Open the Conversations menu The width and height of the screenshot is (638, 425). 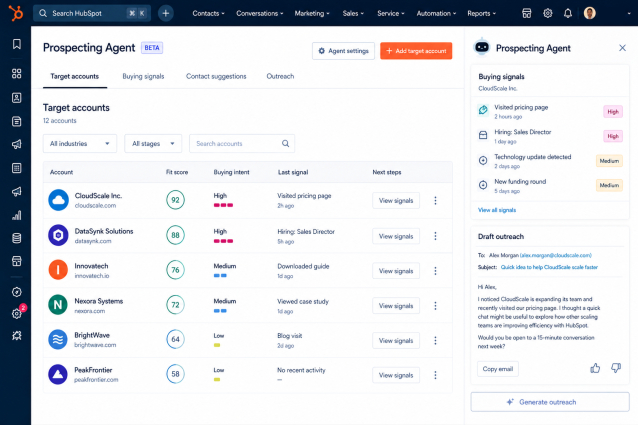[x=260, y=13]
